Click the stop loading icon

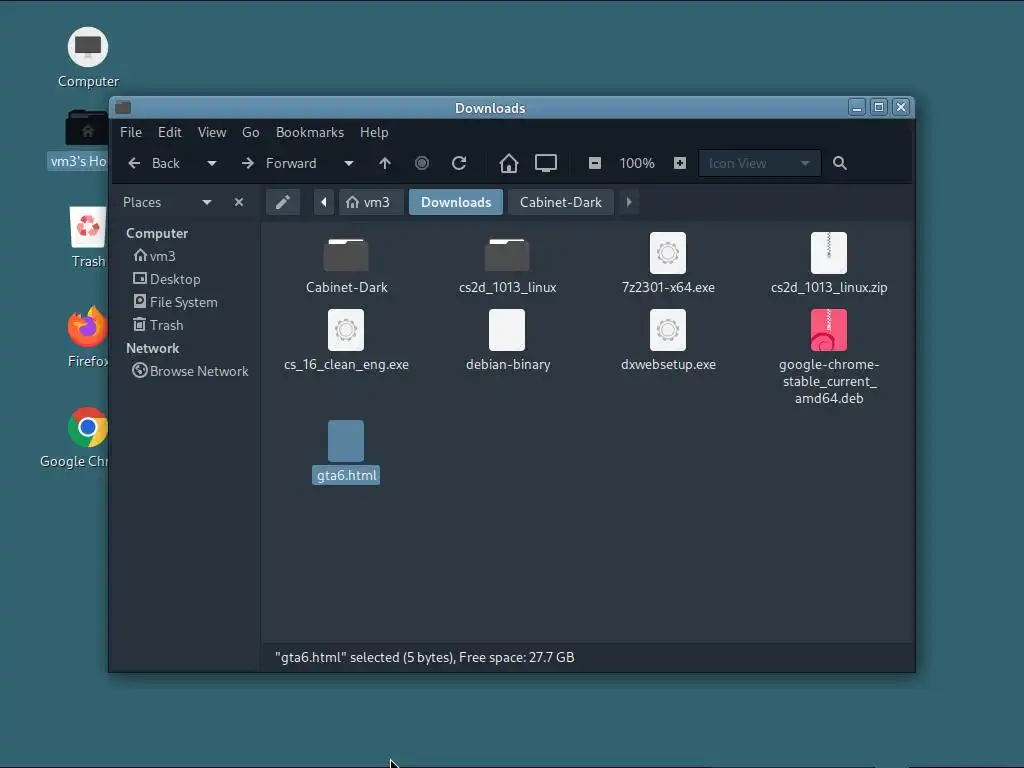(x=422, y=163)
